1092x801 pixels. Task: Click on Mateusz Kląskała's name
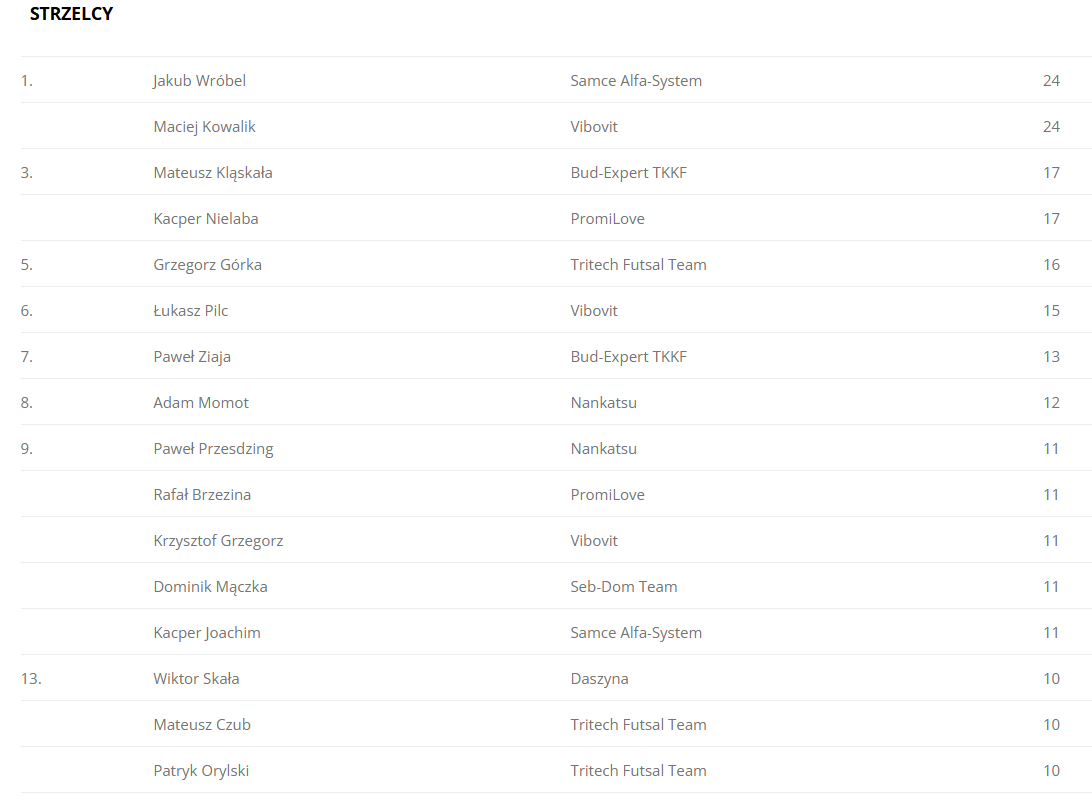click(212, 173)
